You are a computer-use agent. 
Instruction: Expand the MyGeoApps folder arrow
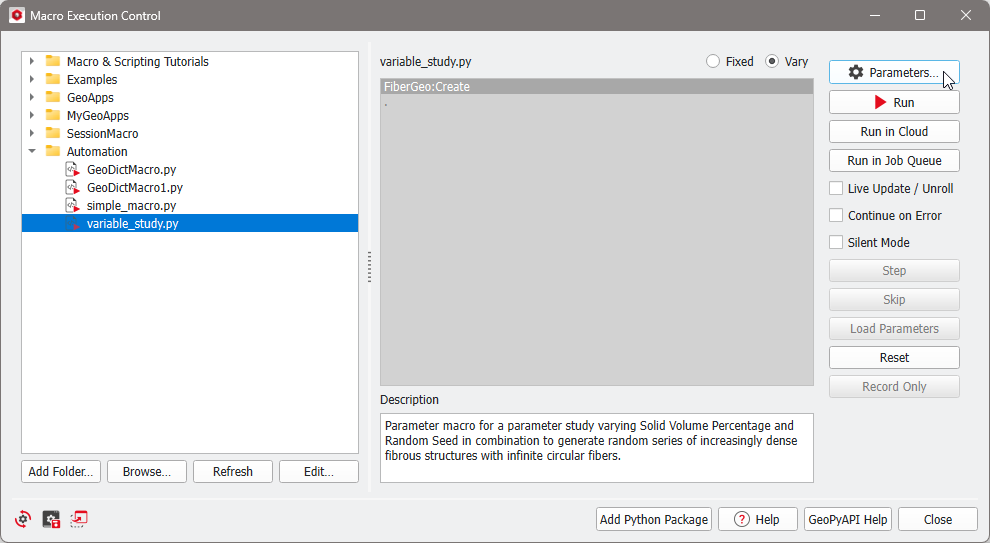(32, 116)
